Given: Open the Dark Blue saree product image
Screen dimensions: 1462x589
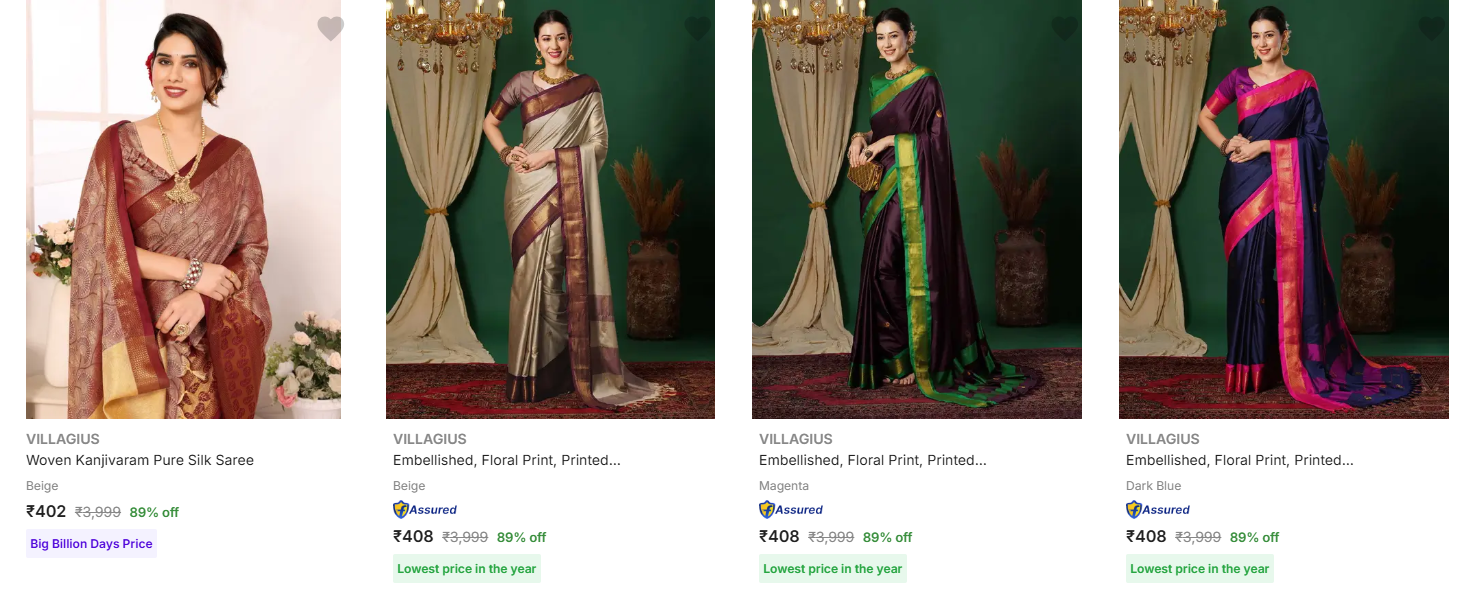Looking at the screenshot, I should coord(1284,209).
